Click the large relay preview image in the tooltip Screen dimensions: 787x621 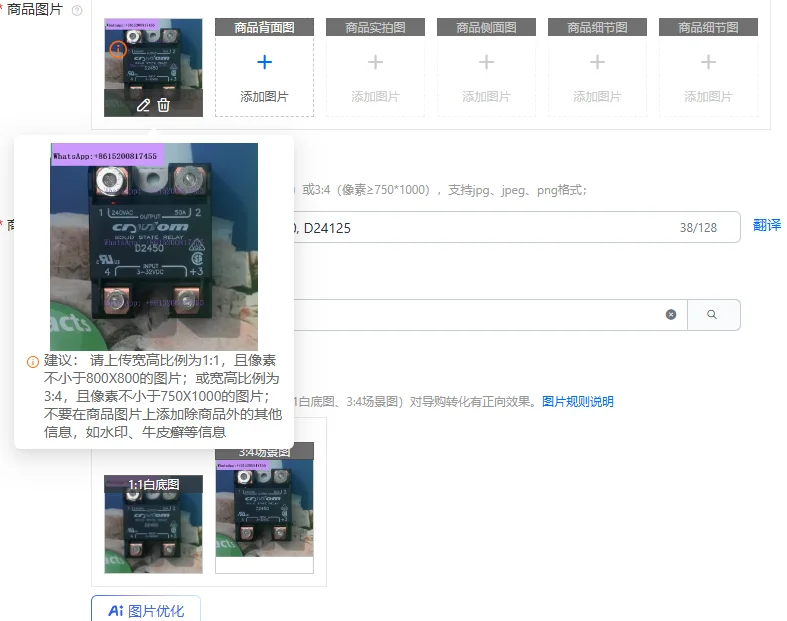click(x=154, y=246)
